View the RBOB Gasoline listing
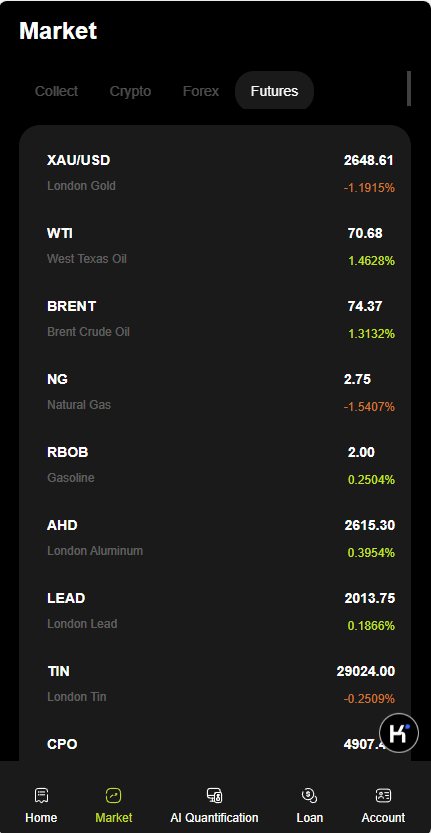 pyautogui.click(x=215, y=465)
